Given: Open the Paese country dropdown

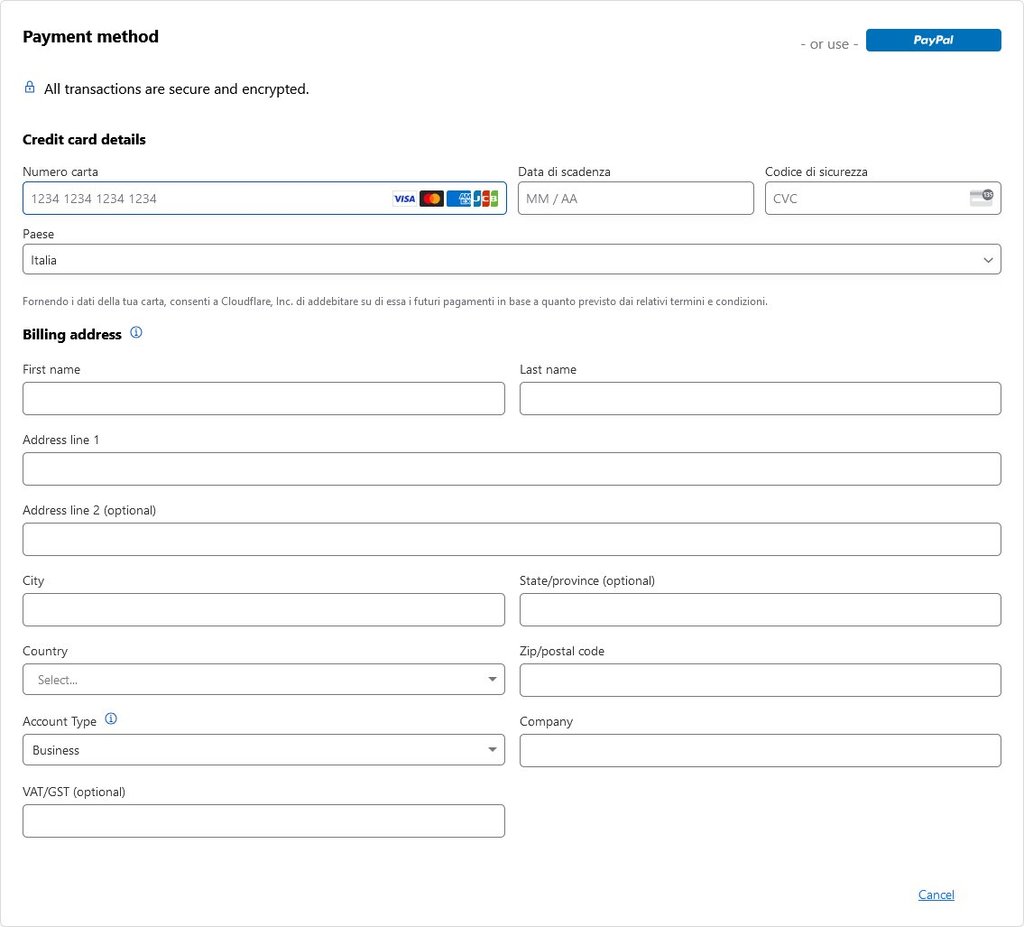Looking at the screenshot, I should (x=511, y=259).
